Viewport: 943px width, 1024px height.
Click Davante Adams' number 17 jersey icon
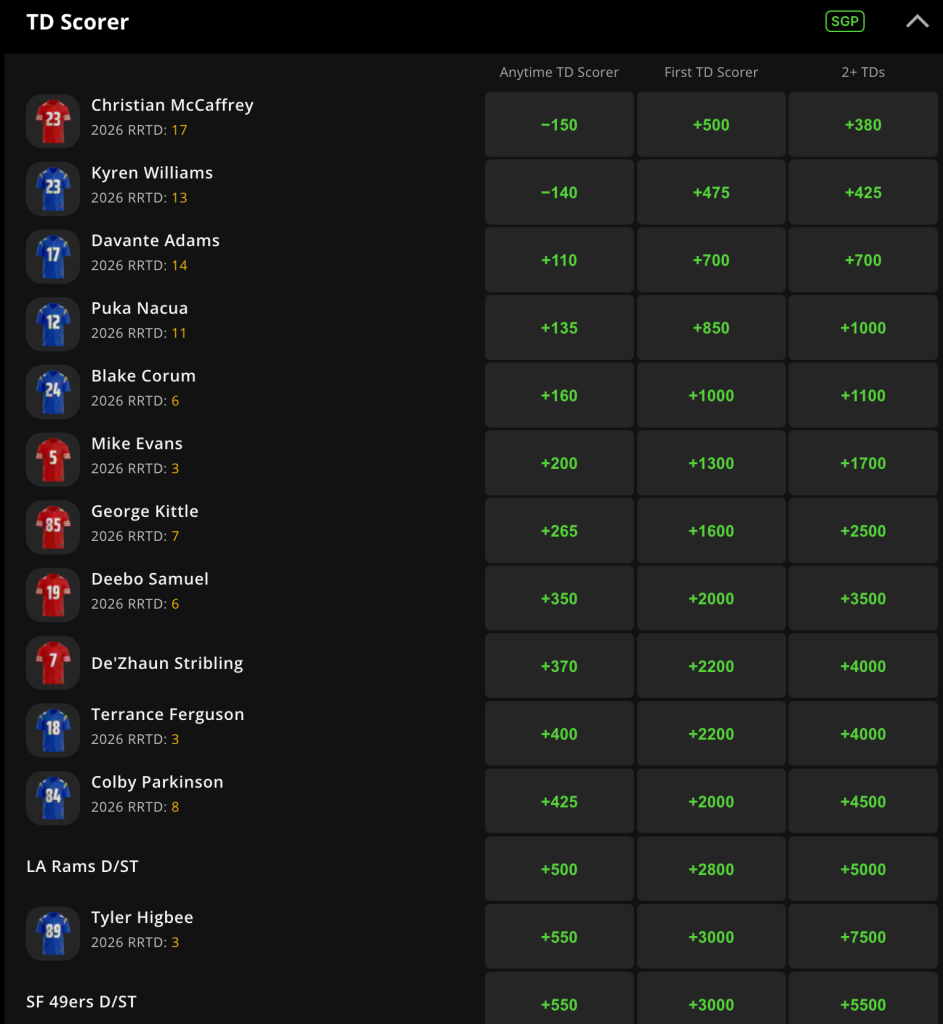click(53, 257)
